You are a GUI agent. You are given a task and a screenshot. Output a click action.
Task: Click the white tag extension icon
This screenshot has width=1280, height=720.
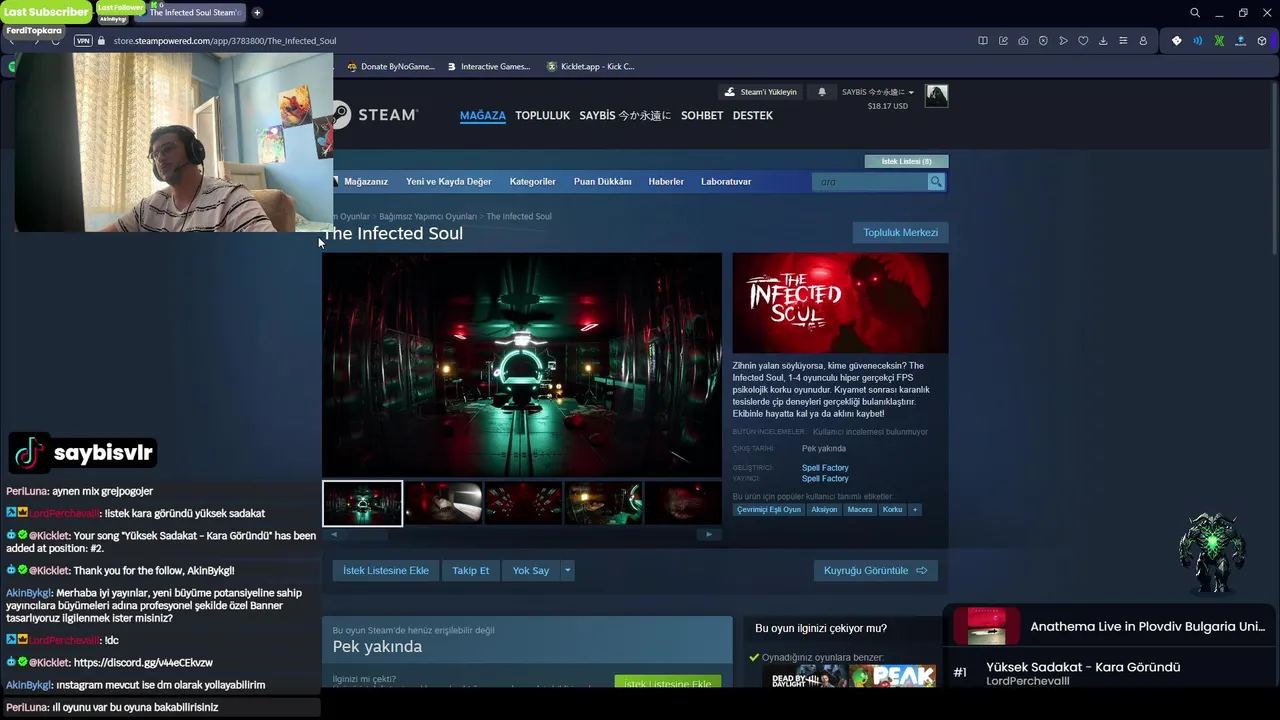click(1177, 41)
